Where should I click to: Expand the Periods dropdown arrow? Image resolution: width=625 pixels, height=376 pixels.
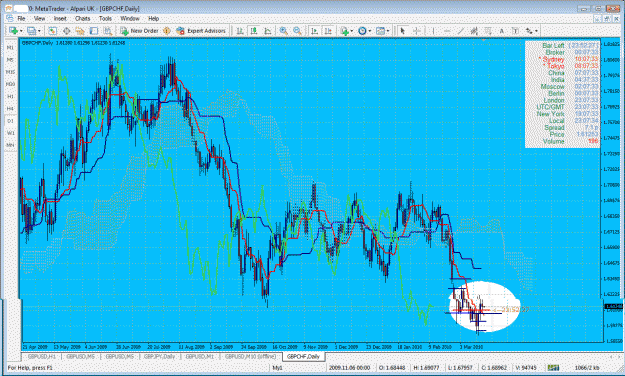[369, 31]
